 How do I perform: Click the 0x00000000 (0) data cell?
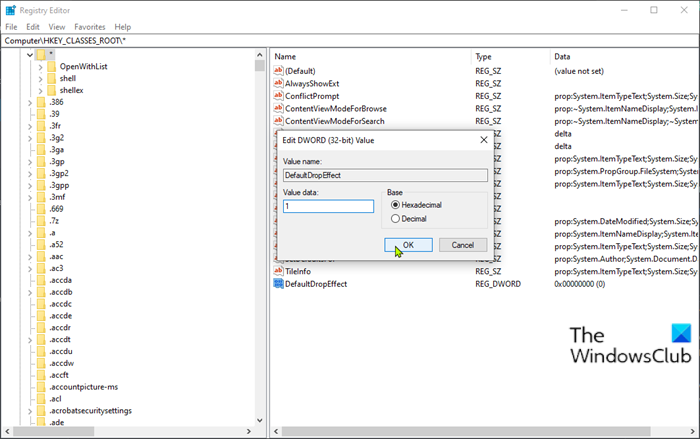[579, 284]
